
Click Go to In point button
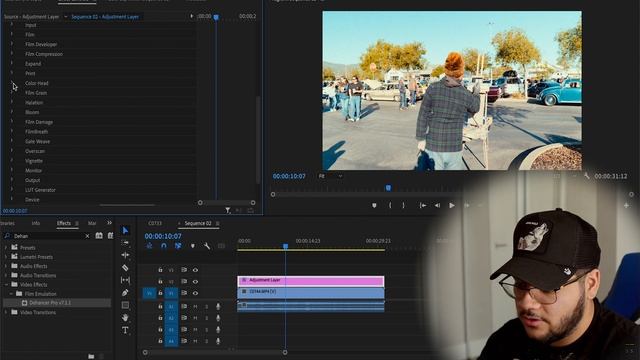tap(423, 205)
